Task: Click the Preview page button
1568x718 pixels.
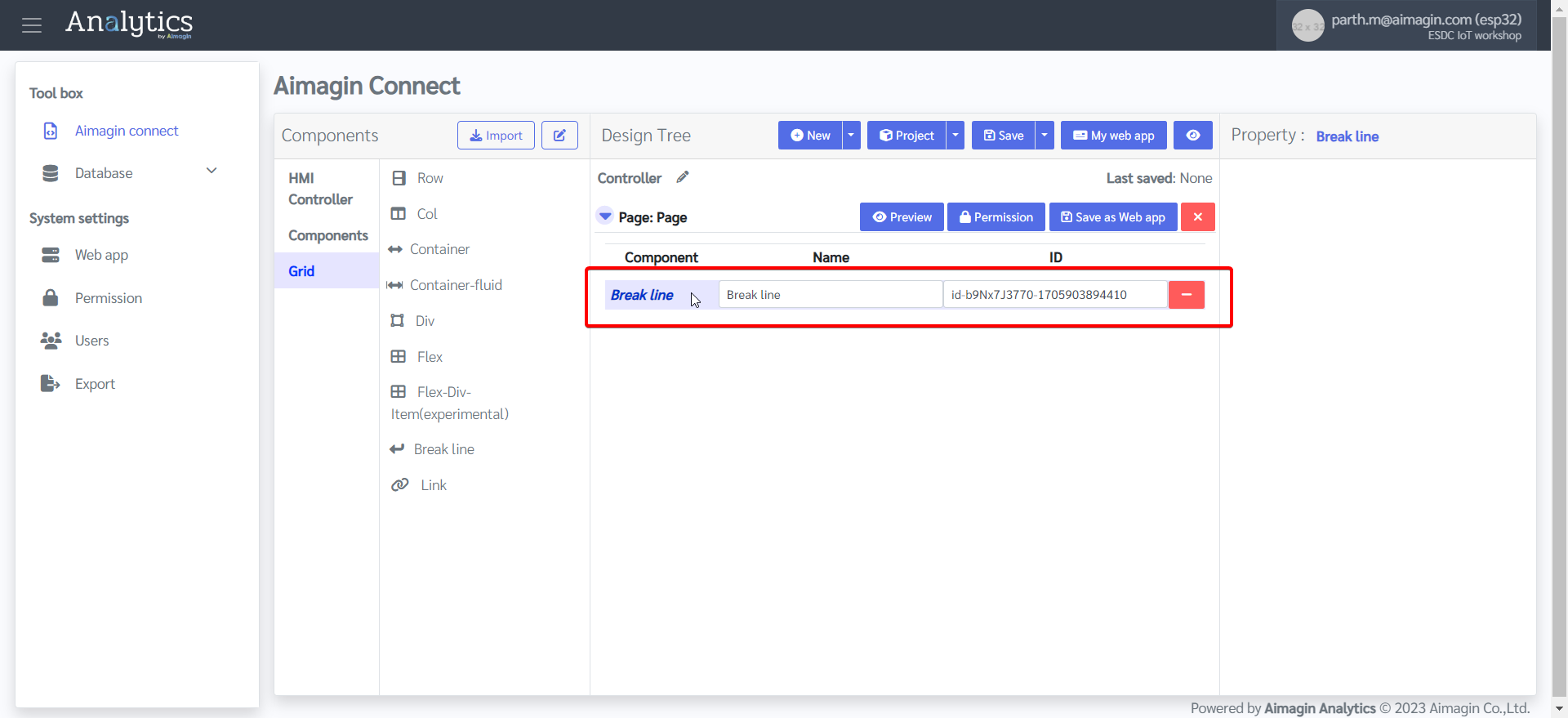Action: point(902,217)
